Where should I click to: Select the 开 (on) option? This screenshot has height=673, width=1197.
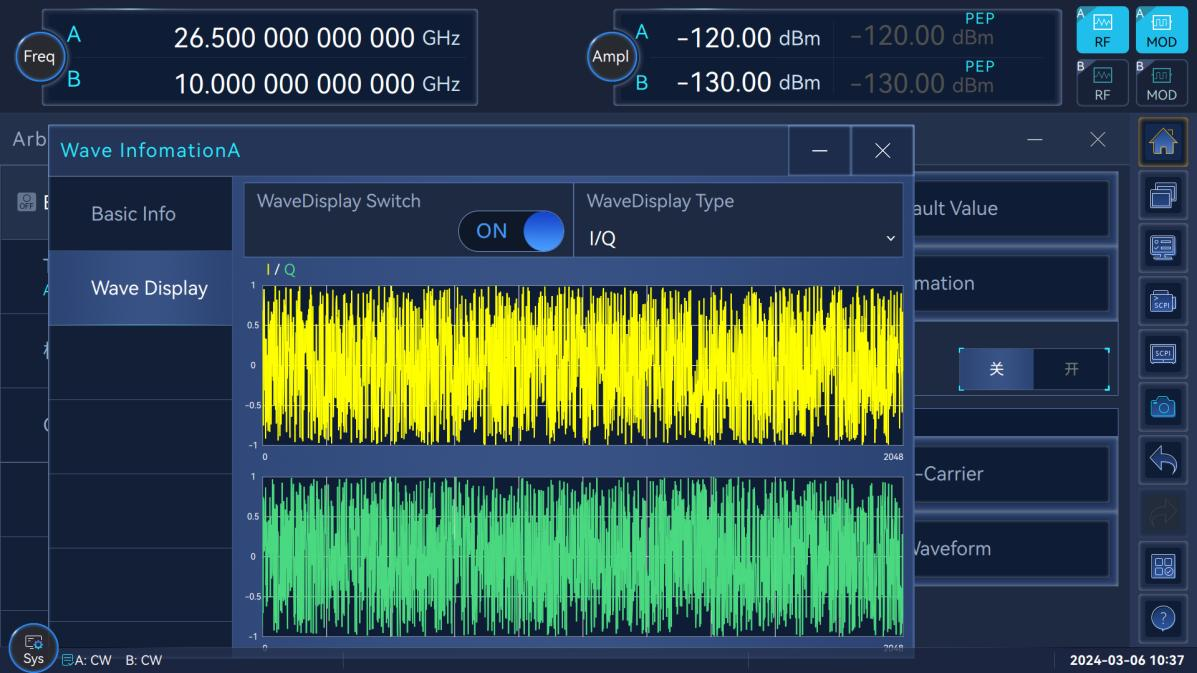(1071, 369)
